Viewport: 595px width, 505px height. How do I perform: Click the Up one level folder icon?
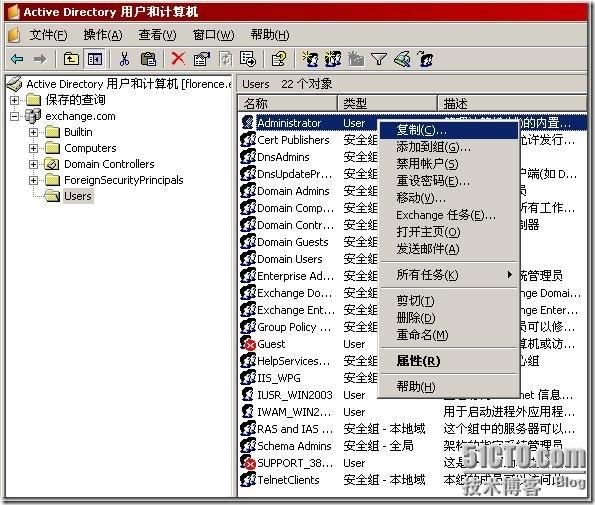point(71,59)
